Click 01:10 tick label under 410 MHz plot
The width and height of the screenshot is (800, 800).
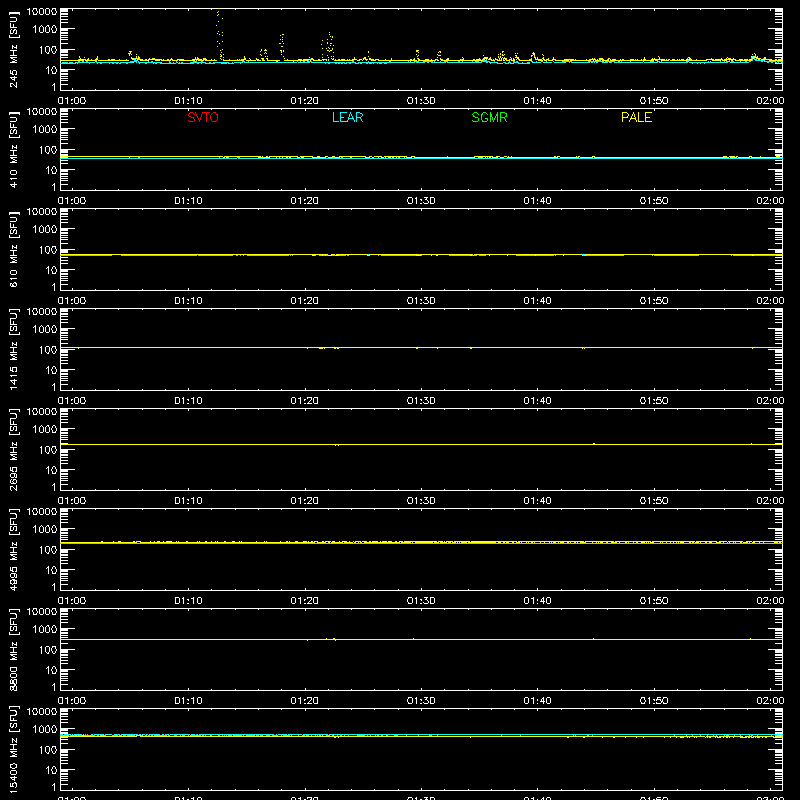tap(188, 201)
